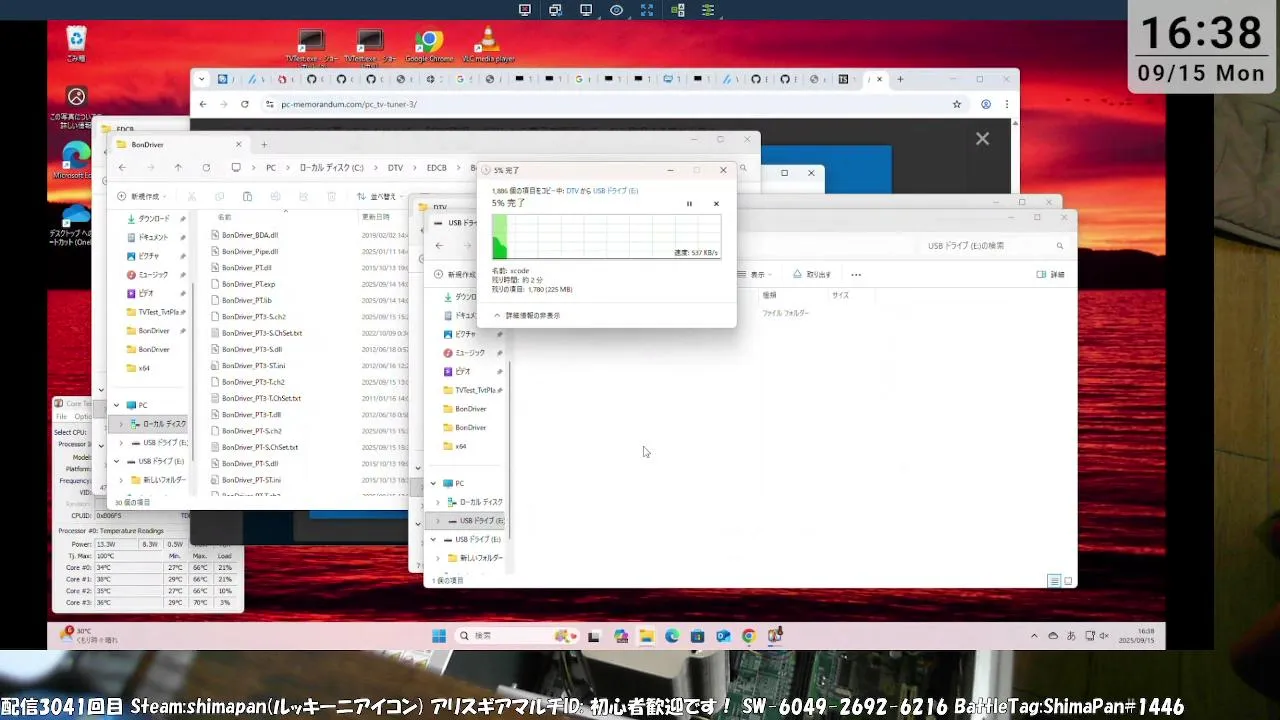
Task: Toggle the 詳細 details pane in USB window
Action: (x=1051, y=274)
